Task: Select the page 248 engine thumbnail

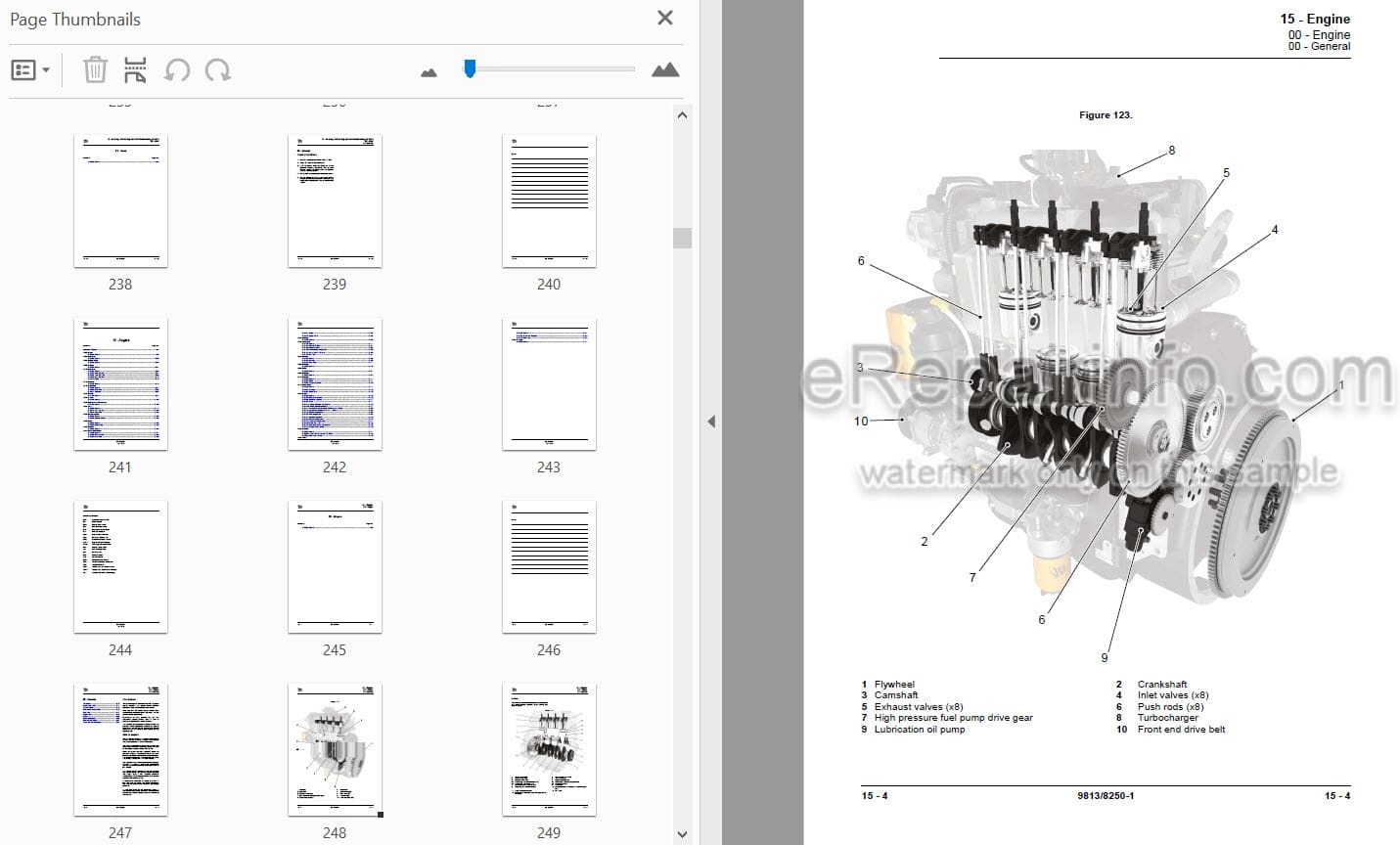Action: pyautogui.click(x=335, y=750)
